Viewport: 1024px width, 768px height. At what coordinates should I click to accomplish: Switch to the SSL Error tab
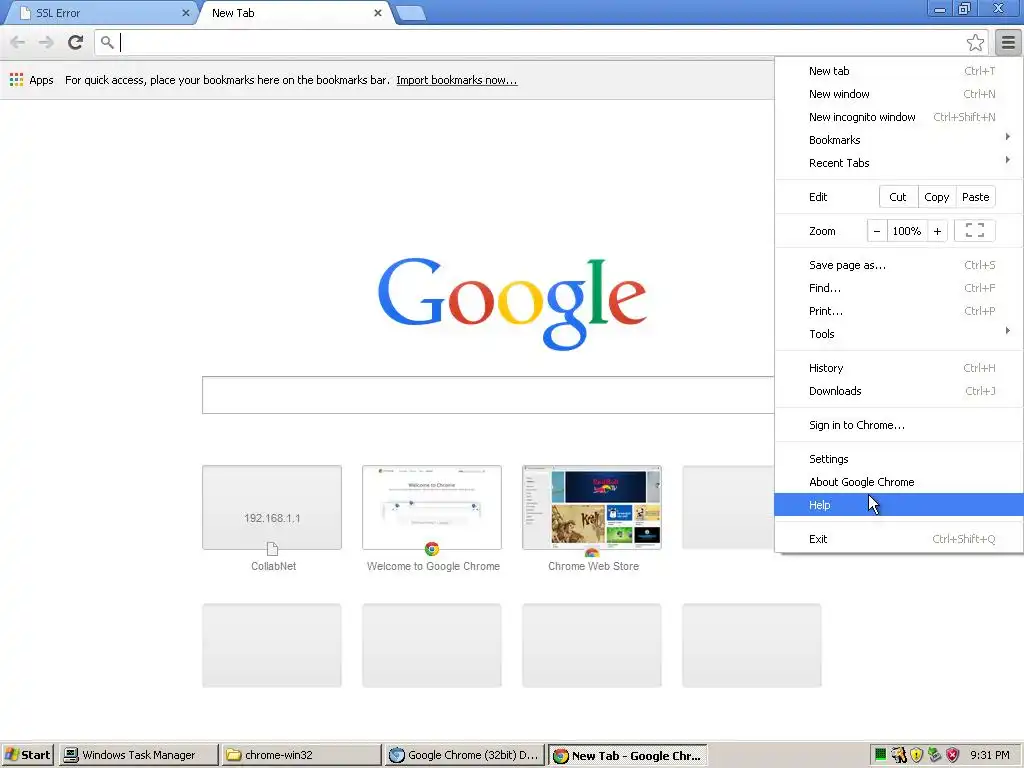(x=101, y=13)
